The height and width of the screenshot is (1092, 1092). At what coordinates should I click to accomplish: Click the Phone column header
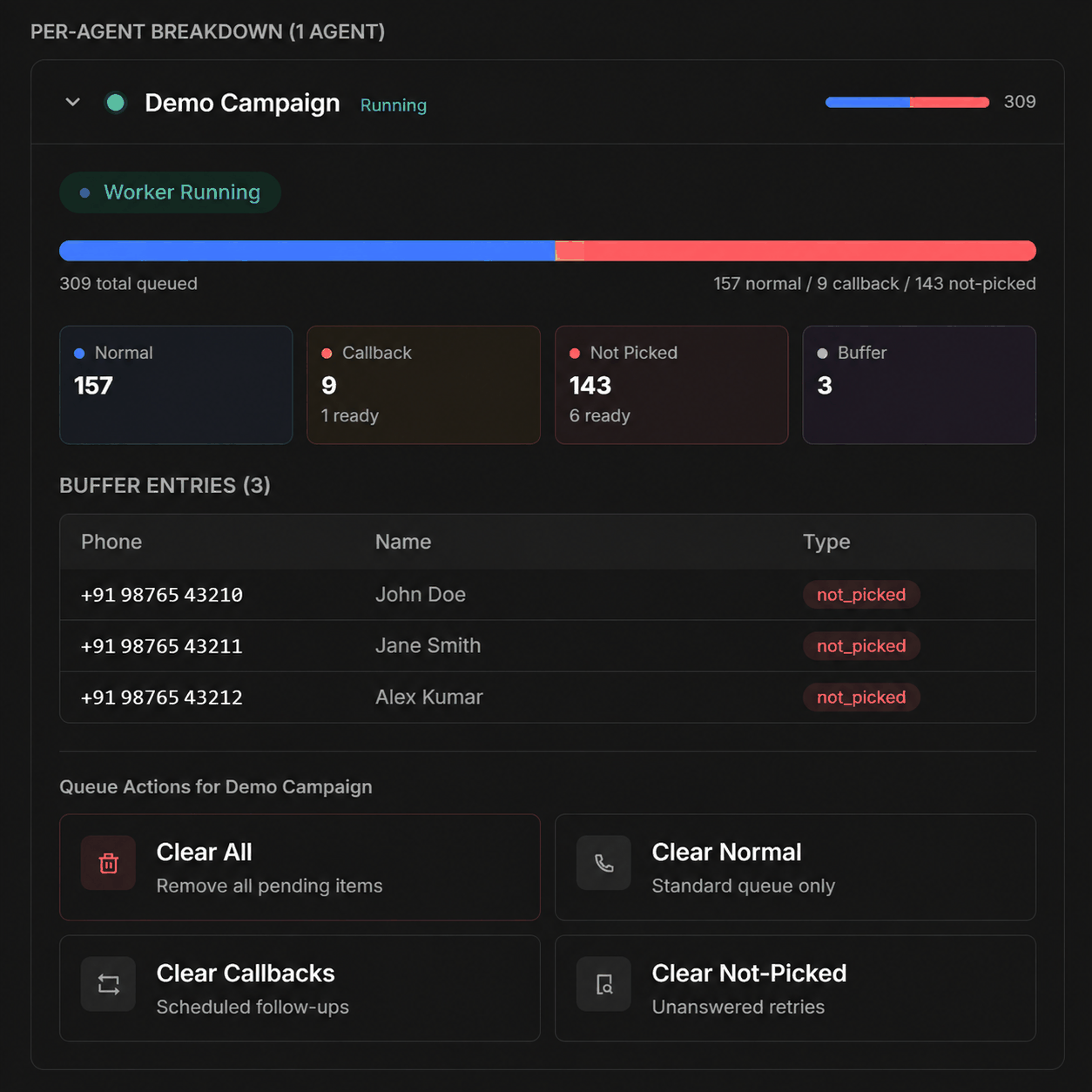pyautogui.click(x=111, y=542)
